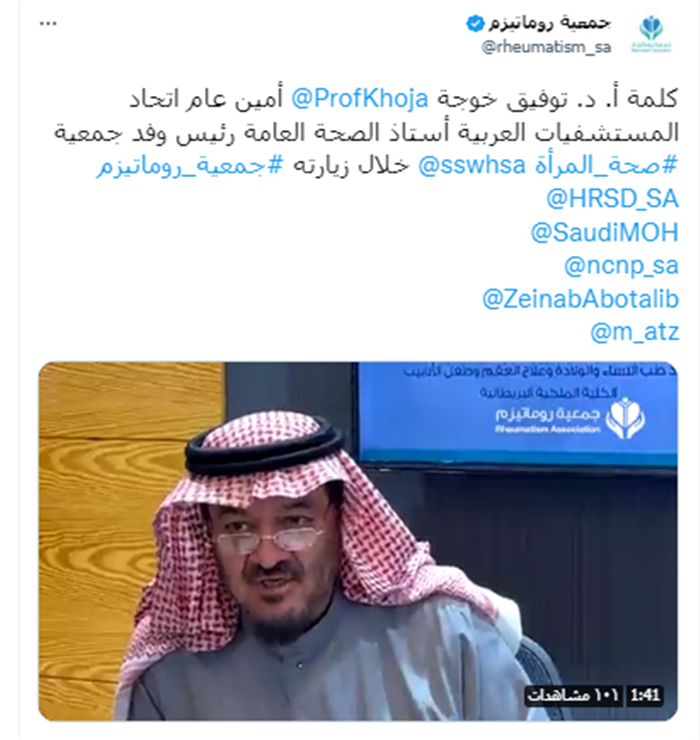Open the three-dots more options menu
Image resolution: width=700 pixels, height=740 pixels.
pos(48,24)
